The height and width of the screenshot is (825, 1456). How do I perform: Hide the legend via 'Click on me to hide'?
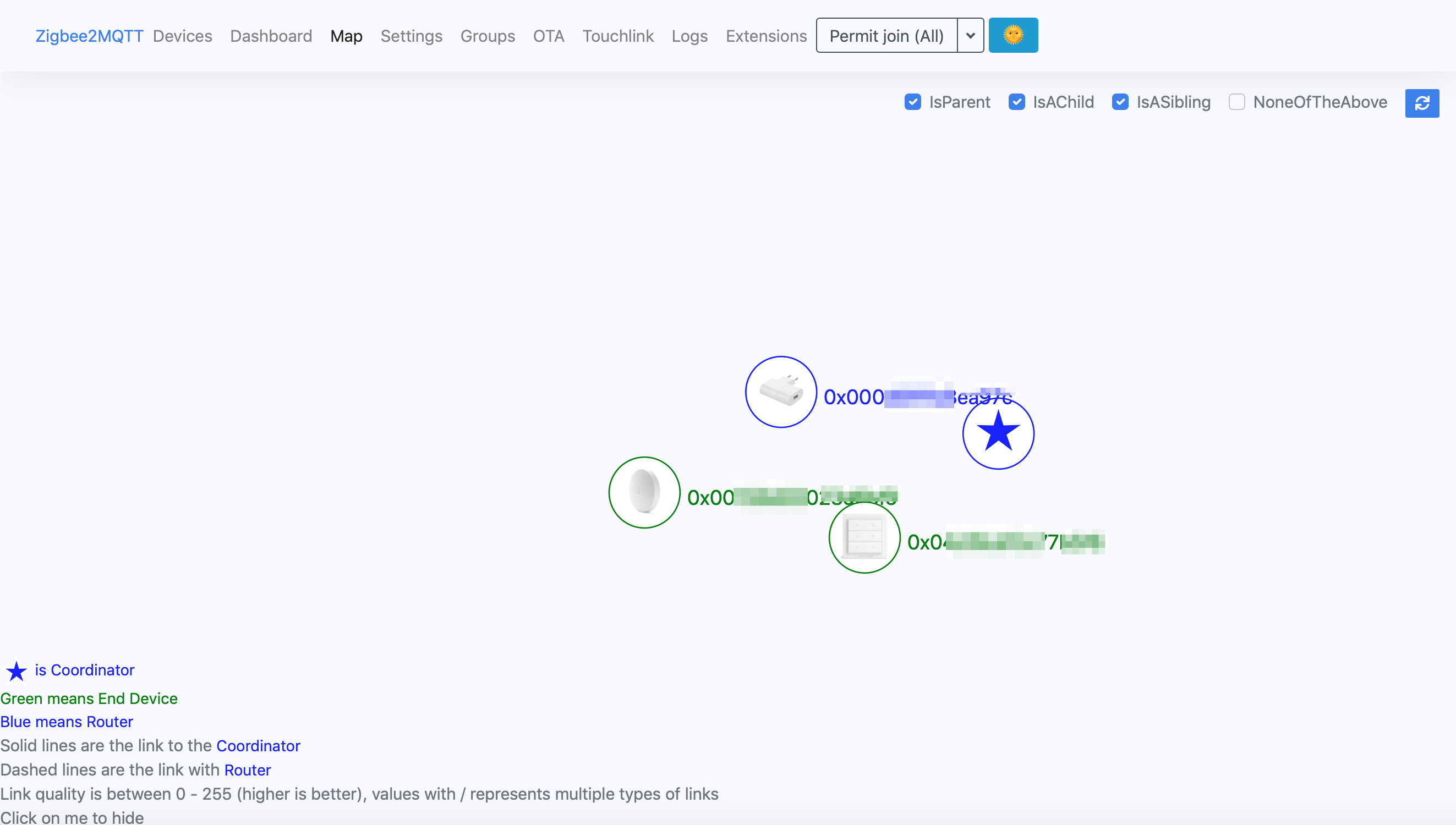coord(73,817)
